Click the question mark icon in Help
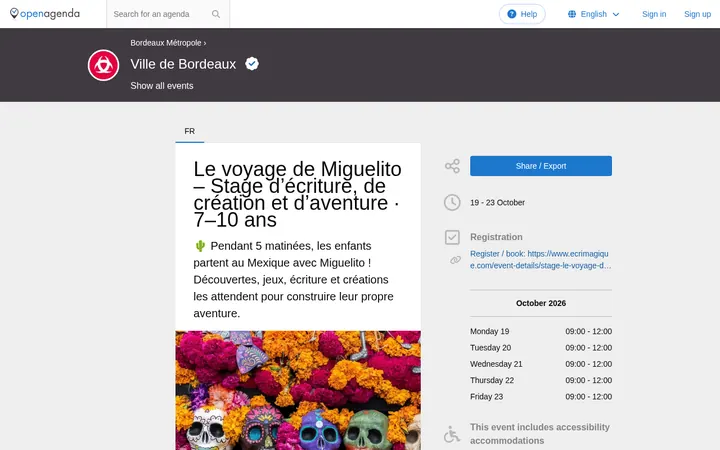 [512, 14]
